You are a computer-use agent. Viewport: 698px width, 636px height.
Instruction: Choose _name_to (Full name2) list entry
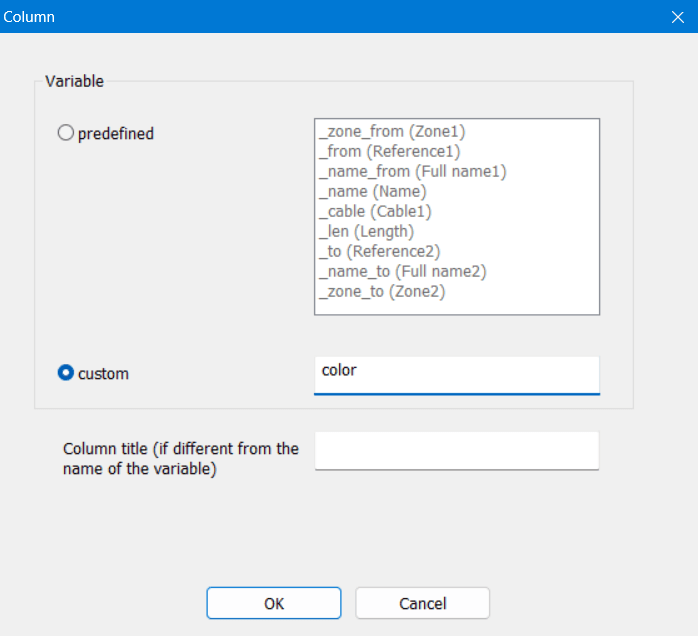(402, 272)
